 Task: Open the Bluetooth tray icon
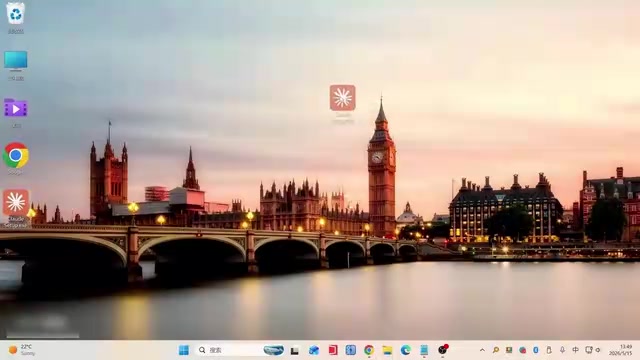pos(536,350)
